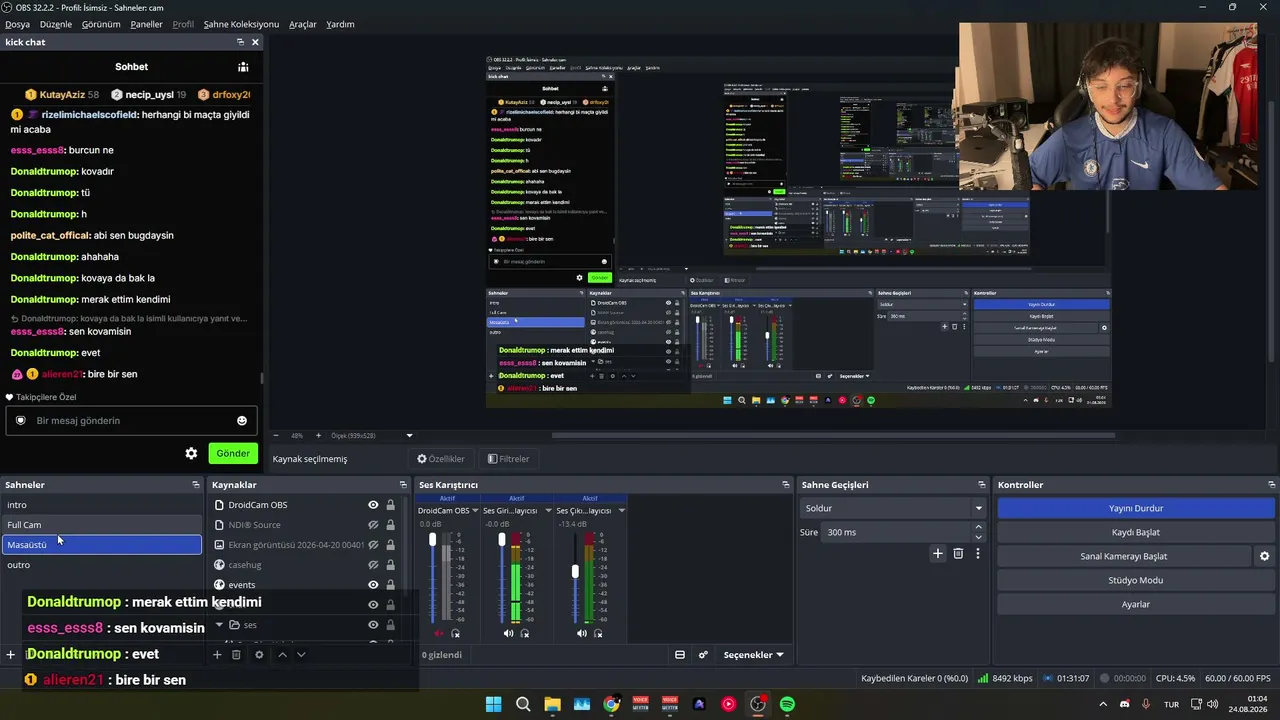This screenshot has height=720, width=1280.
Task: Open source properties gear in Kaynaklar toolbar
Action: click(259, 655)
